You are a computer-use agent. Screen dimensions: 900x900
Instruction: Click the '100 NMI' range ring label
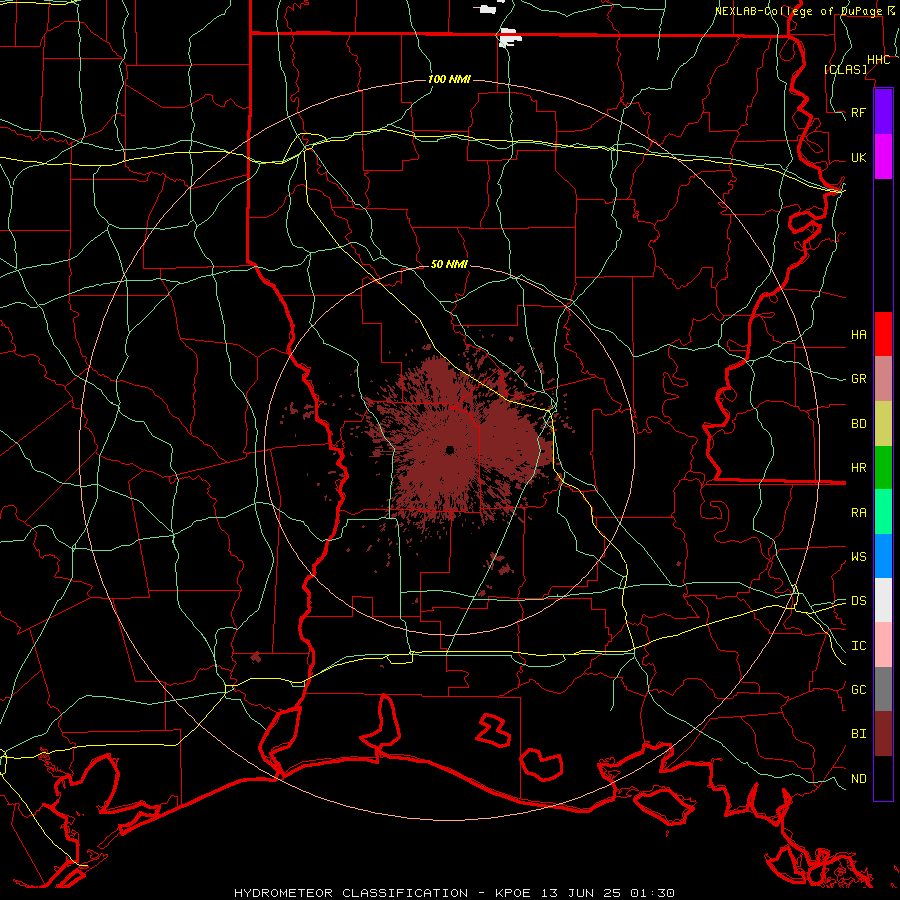point(449,79)
